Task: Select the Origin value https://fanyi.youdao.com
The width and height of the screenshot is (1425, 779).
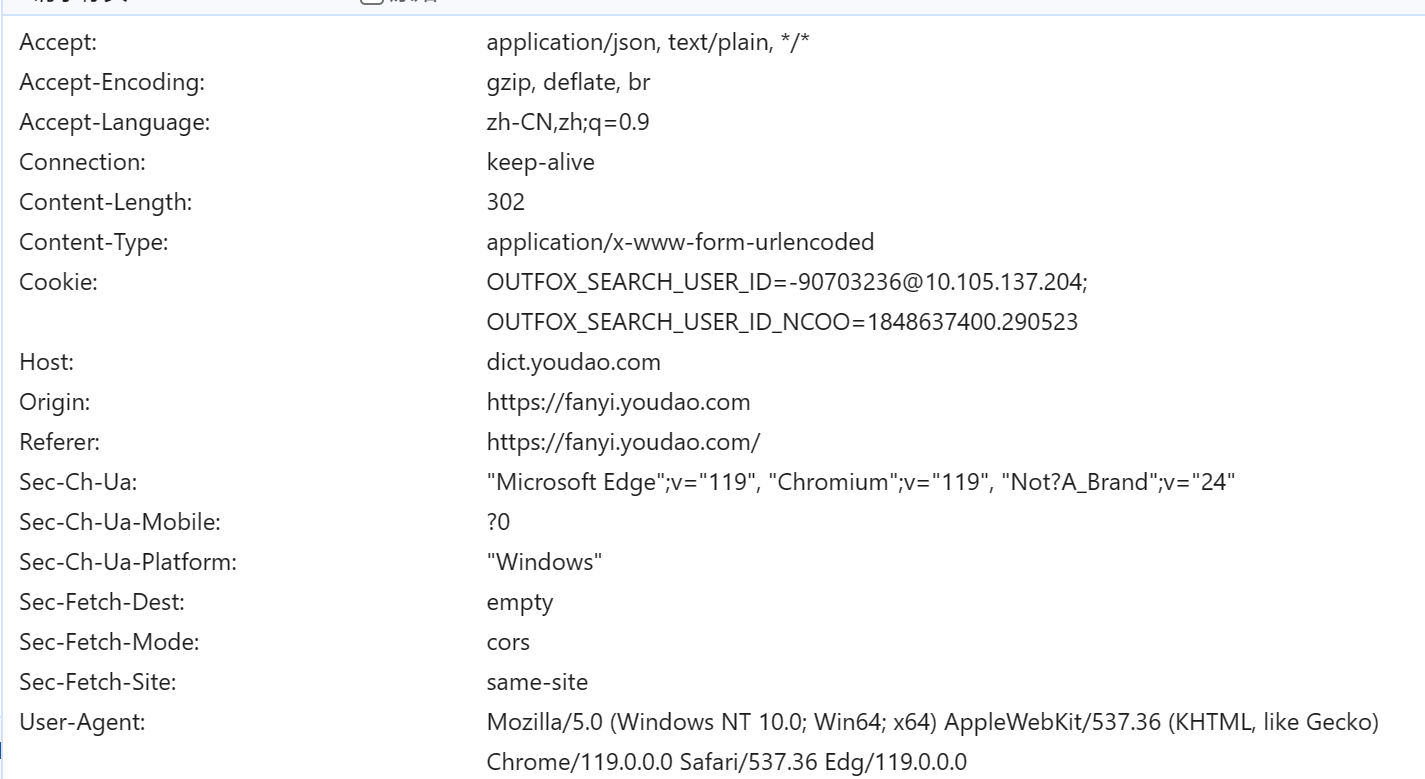Action: tap(618, 402)
